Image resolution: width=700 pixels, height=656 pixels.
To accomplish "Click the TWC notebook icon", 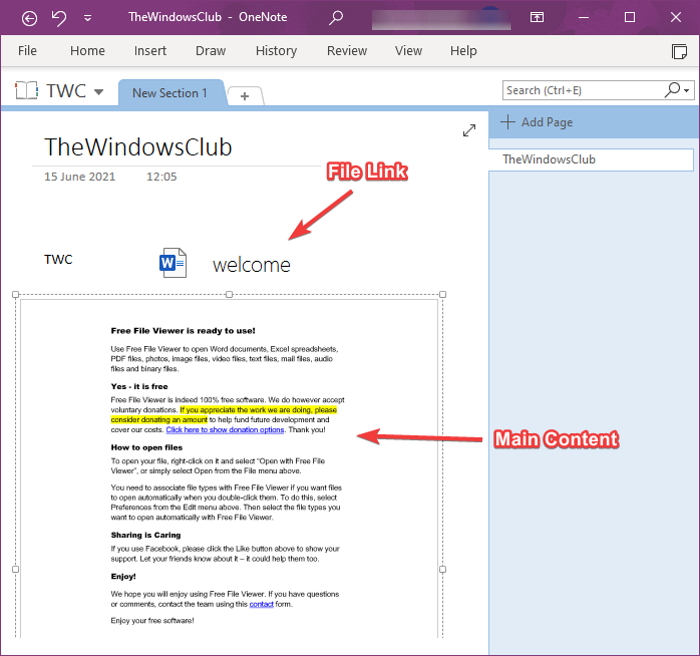I will (26, 90).
